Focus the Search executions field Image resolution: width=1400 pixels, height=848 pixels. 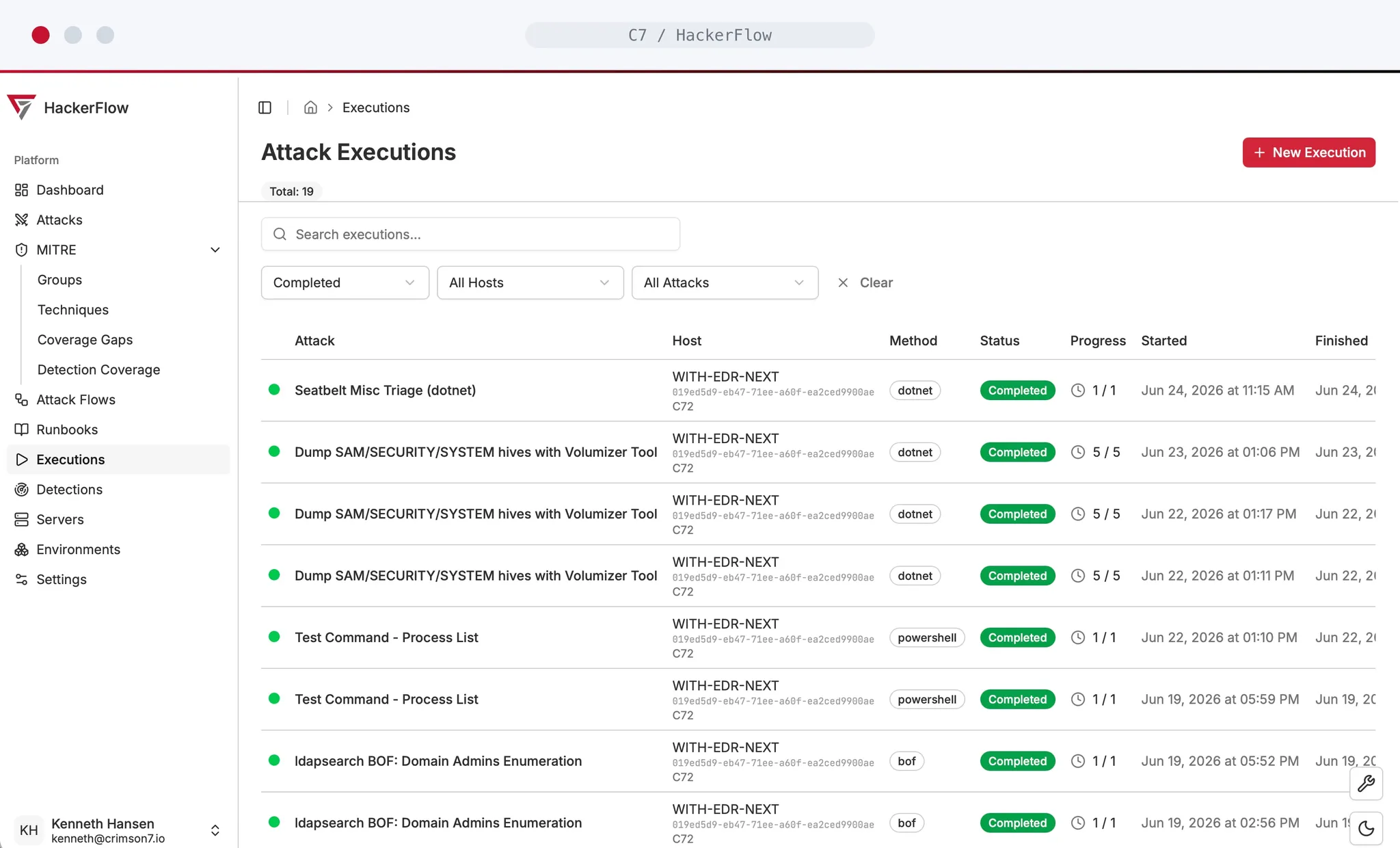point(470,235)
